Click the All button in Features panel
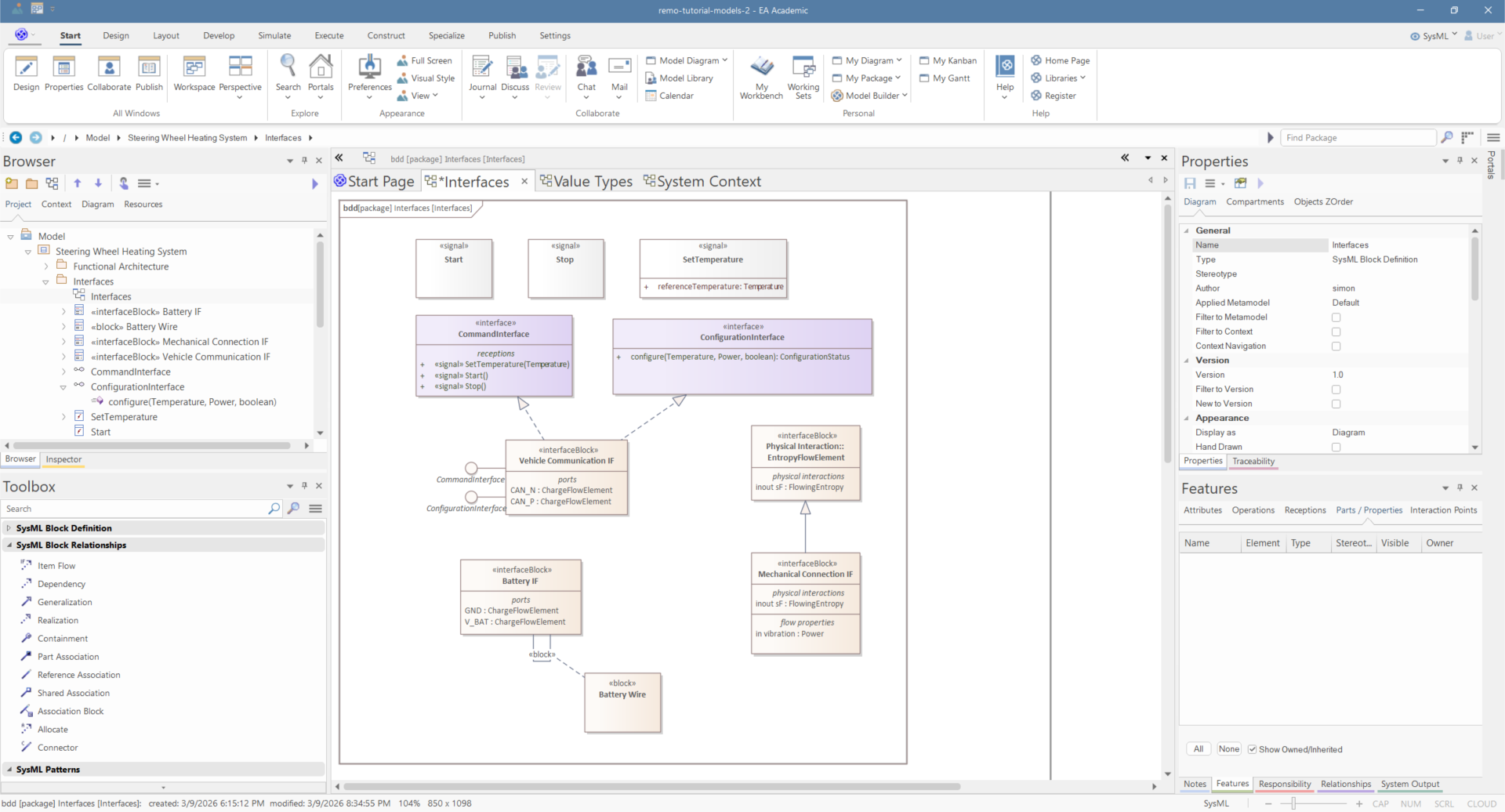1505x812 pixels. pyautogui.click(x=1198, y=749)
